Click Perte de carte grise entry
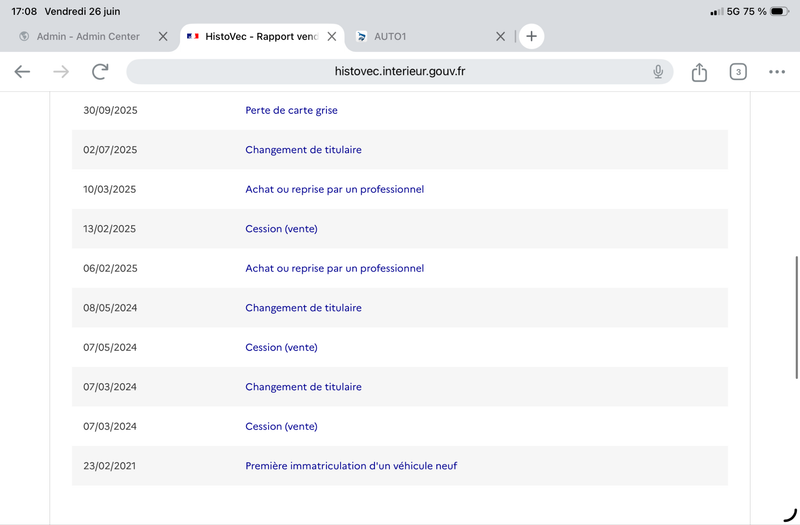 (291, 110)
